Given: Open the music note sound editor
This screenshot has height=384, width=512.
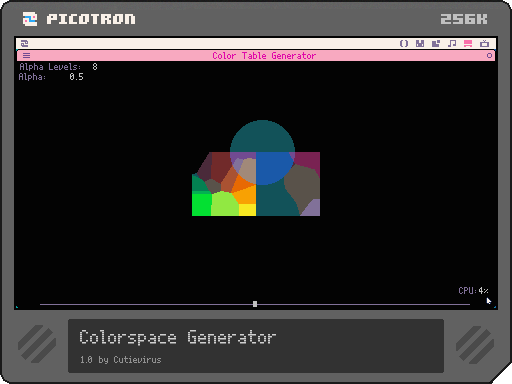Looking at the screenshot, I should click(452, 43).
